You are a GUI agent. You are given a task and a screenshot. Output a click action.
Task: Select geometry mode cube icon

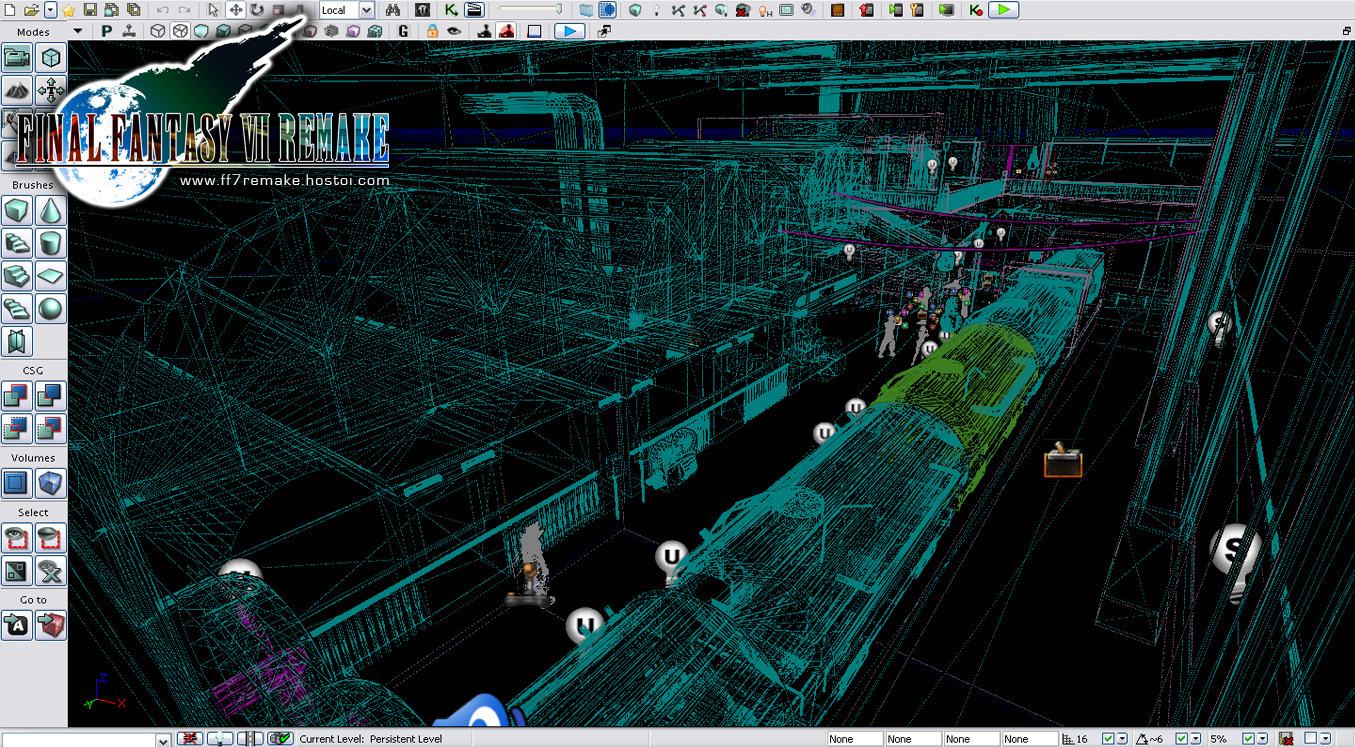(51, 59)
